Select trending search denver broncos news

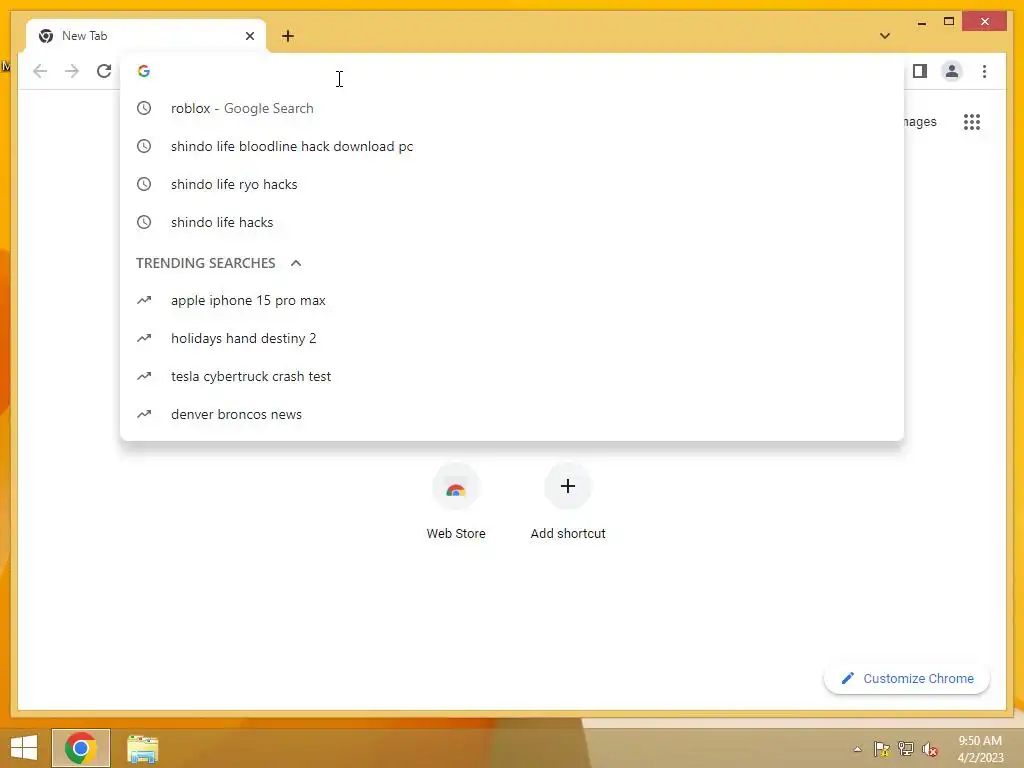pos(512,414)
